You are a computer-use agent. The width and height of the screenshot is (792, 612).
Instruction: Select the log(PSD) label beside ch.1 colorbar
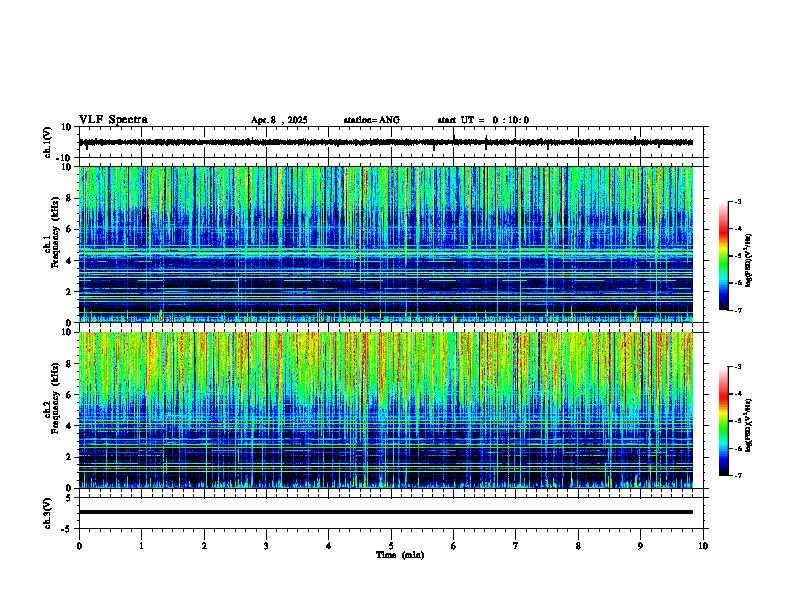[749, 261]
